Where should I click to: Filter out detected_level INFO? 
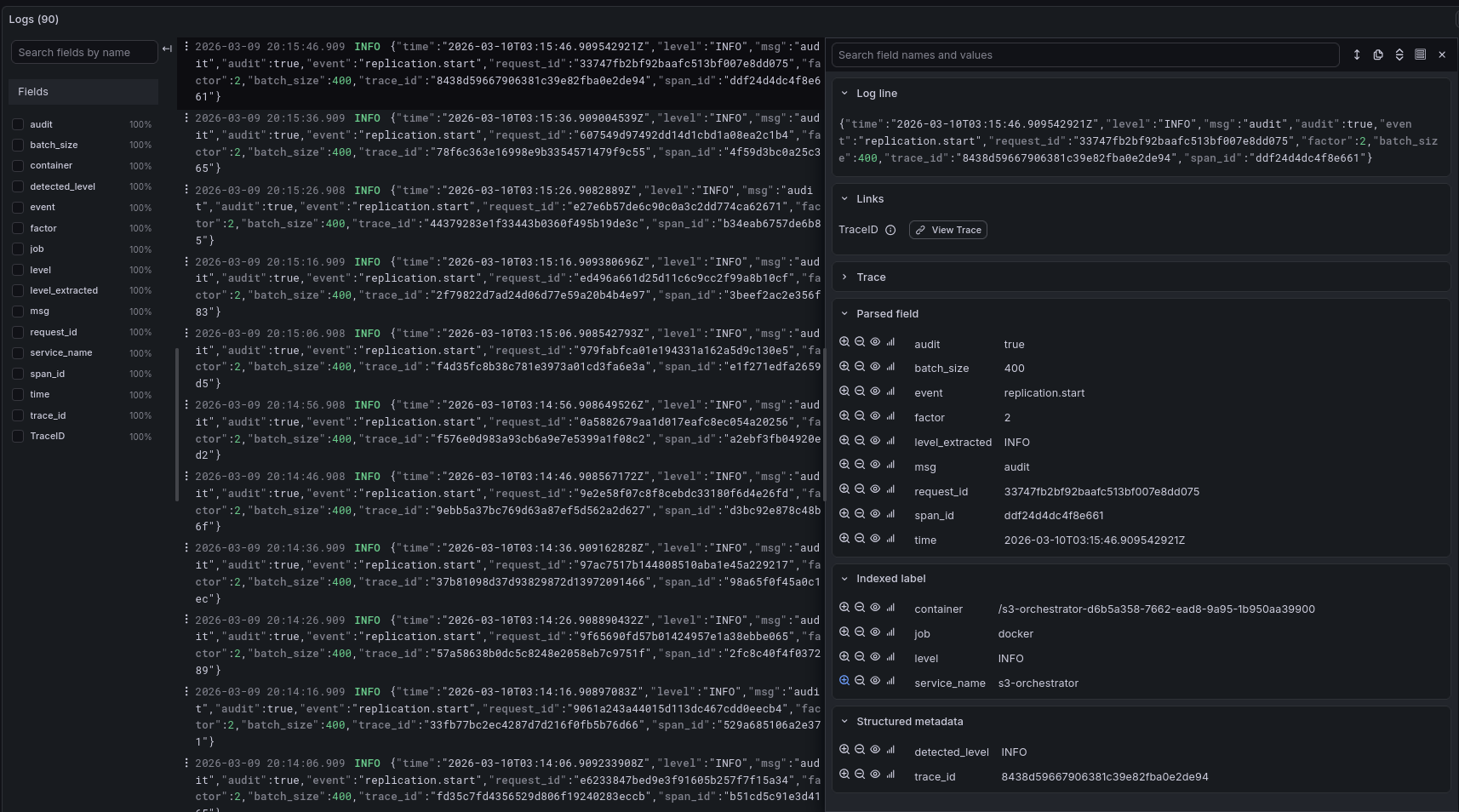pyautogui.click(x=860, y=749)
